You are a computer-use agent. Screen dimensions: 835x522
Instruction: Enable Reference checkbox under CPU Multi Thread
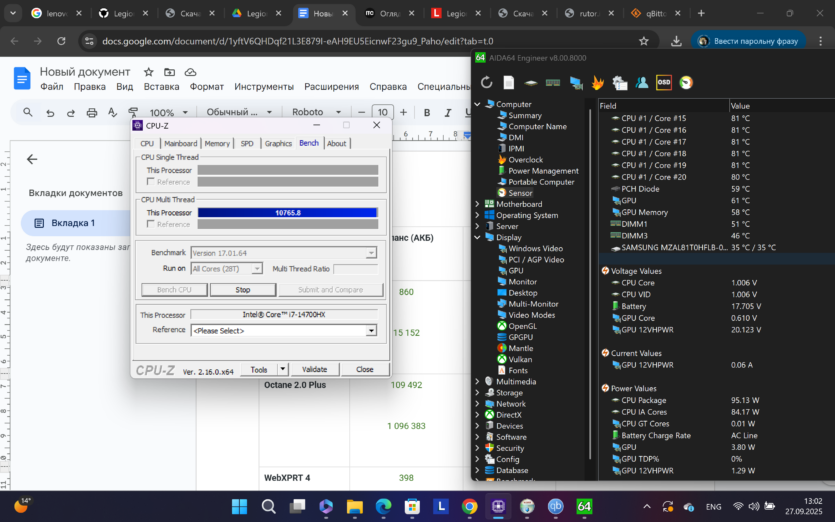(151, 224)
